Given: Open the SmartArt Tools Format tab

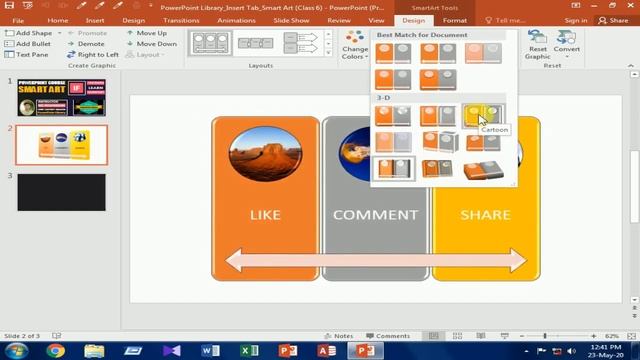Looking at the screenshot, I should click(x=455, y=20).
